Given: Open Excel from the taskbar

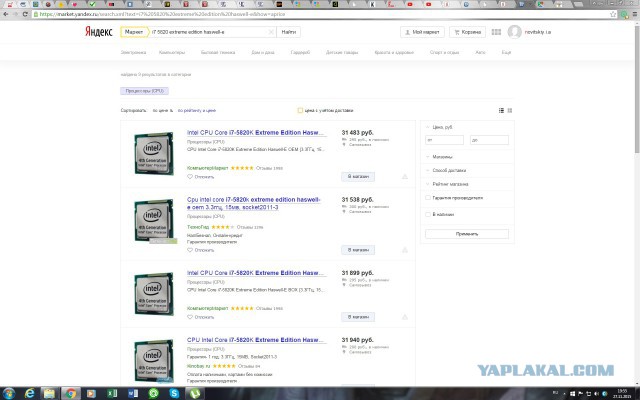Looking at the screenshot, I should tap(112, 393).
